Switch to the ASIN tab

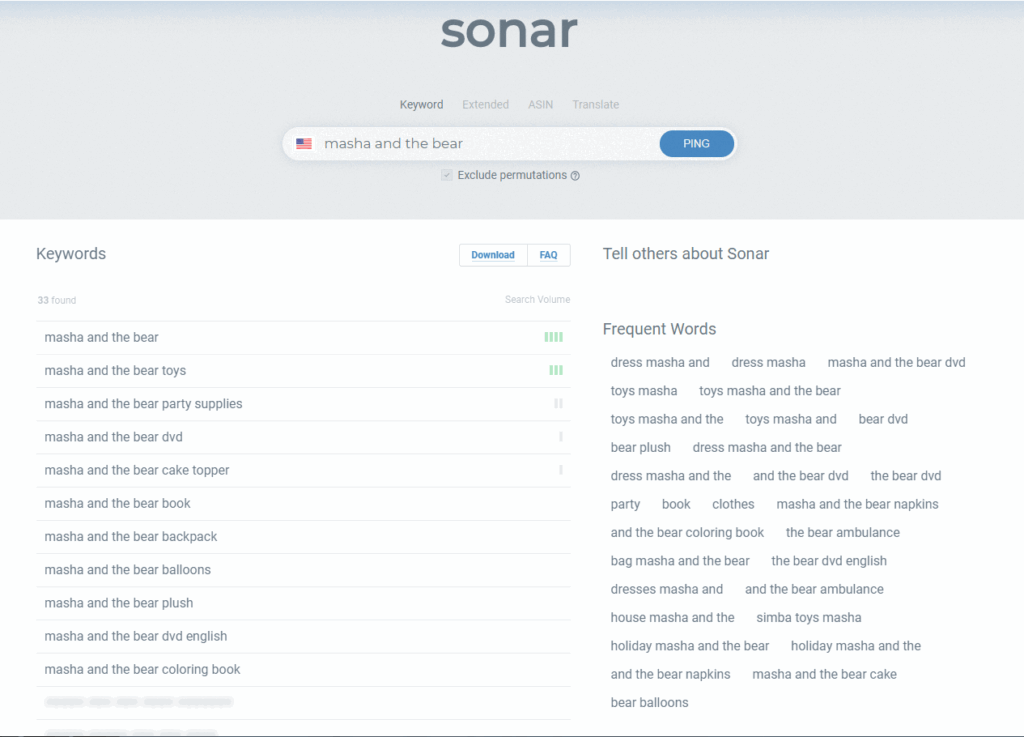click(x=540, y=105)
